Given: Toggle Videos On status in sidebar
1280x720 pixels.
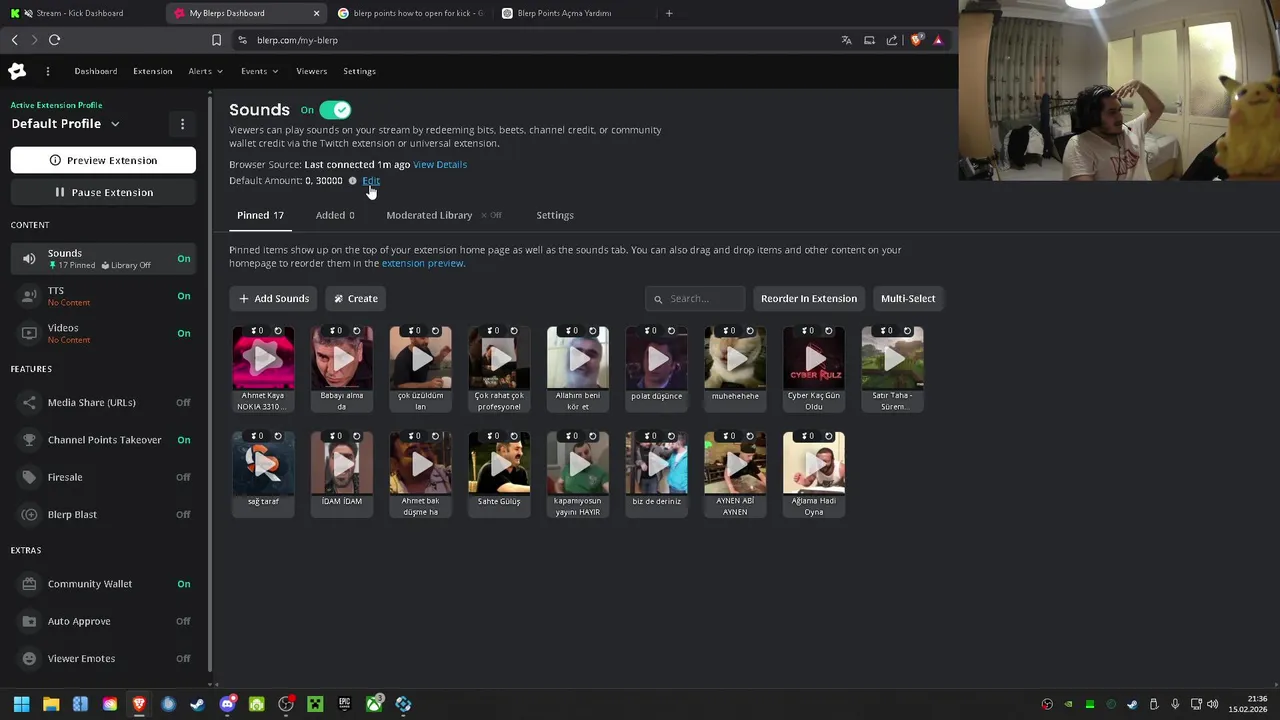Looking at the screenshot, I should point(184,333).
